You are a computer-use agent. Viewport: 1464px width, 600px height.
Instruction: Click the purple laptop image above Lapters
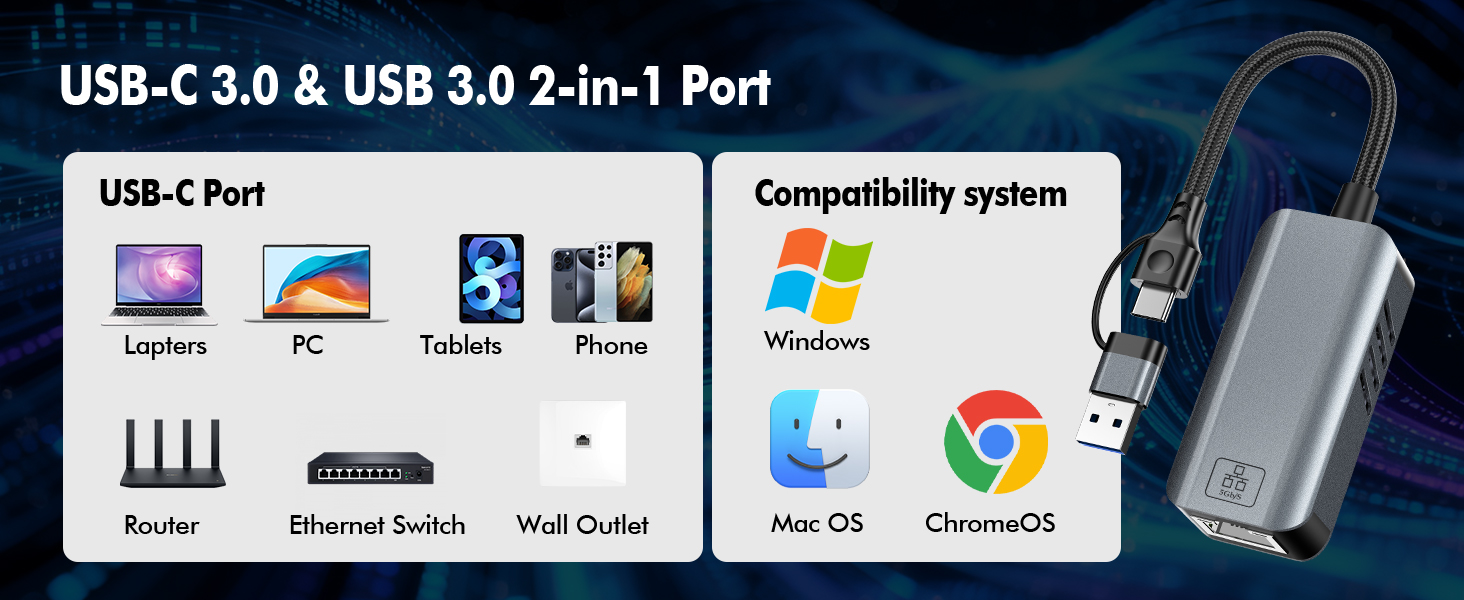(159, 285)
